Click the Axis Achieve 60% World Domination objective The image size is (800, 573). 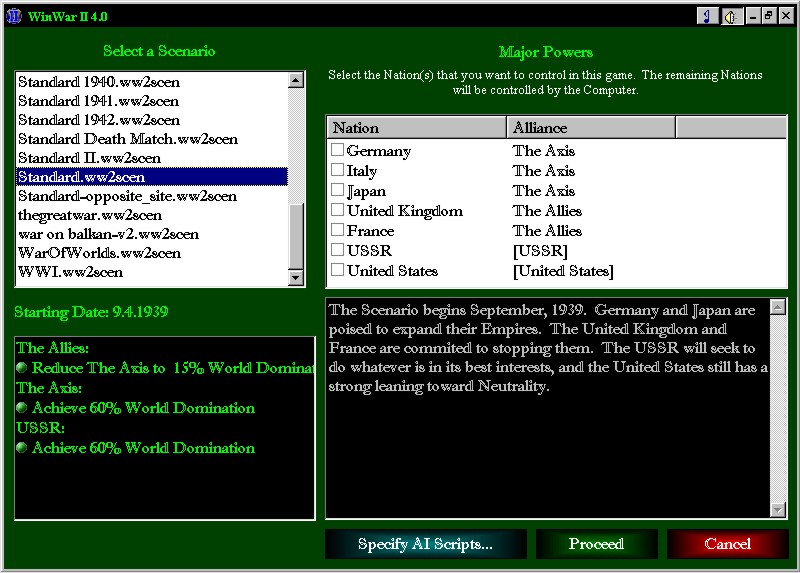point(136,408)
